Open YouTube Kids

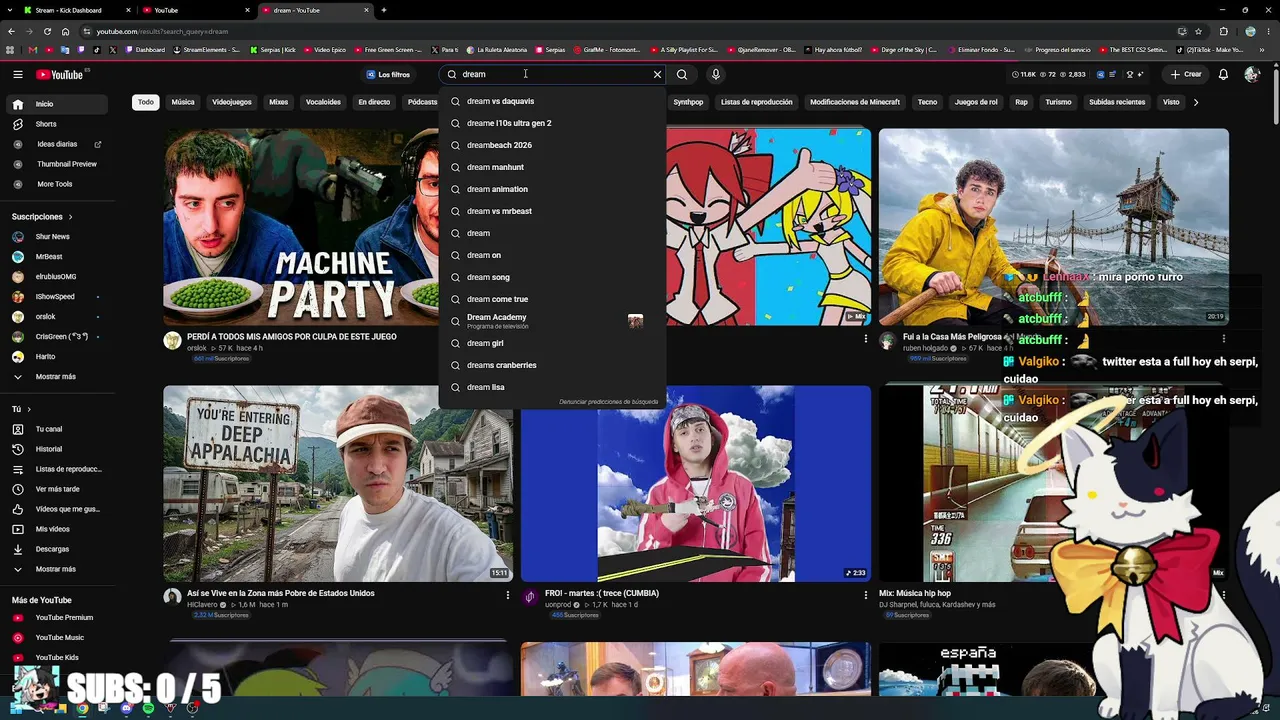click(57, 658)
